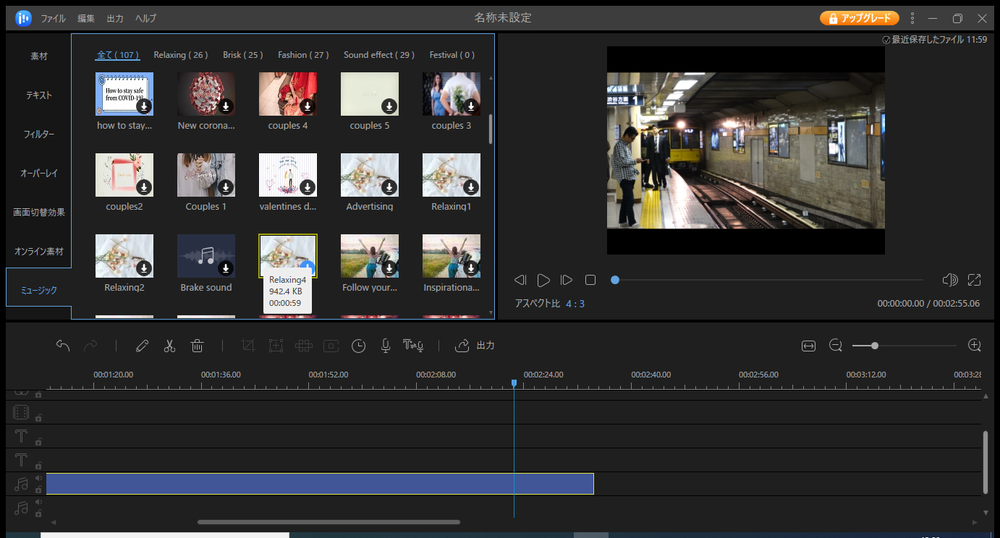Image resolution: width=1000 pixels, height=538 pixels.
Task: Show the 全て (107) music category
Action: [x=117, y=55]
